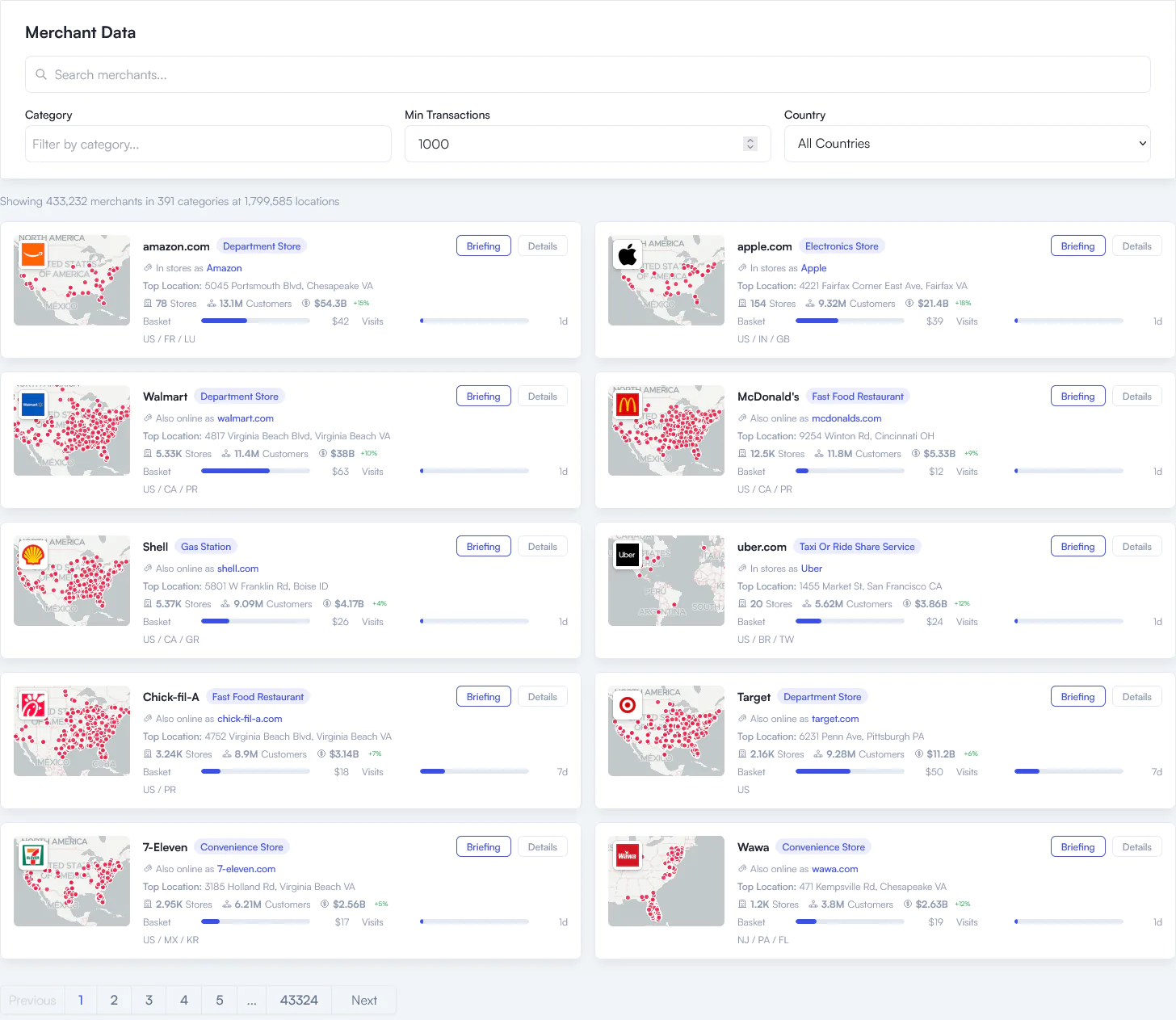This screenshot has width=1176, height=1020.
Task: Click the Min Transactions input showing 1000
Action: click(x=587, y=144)
